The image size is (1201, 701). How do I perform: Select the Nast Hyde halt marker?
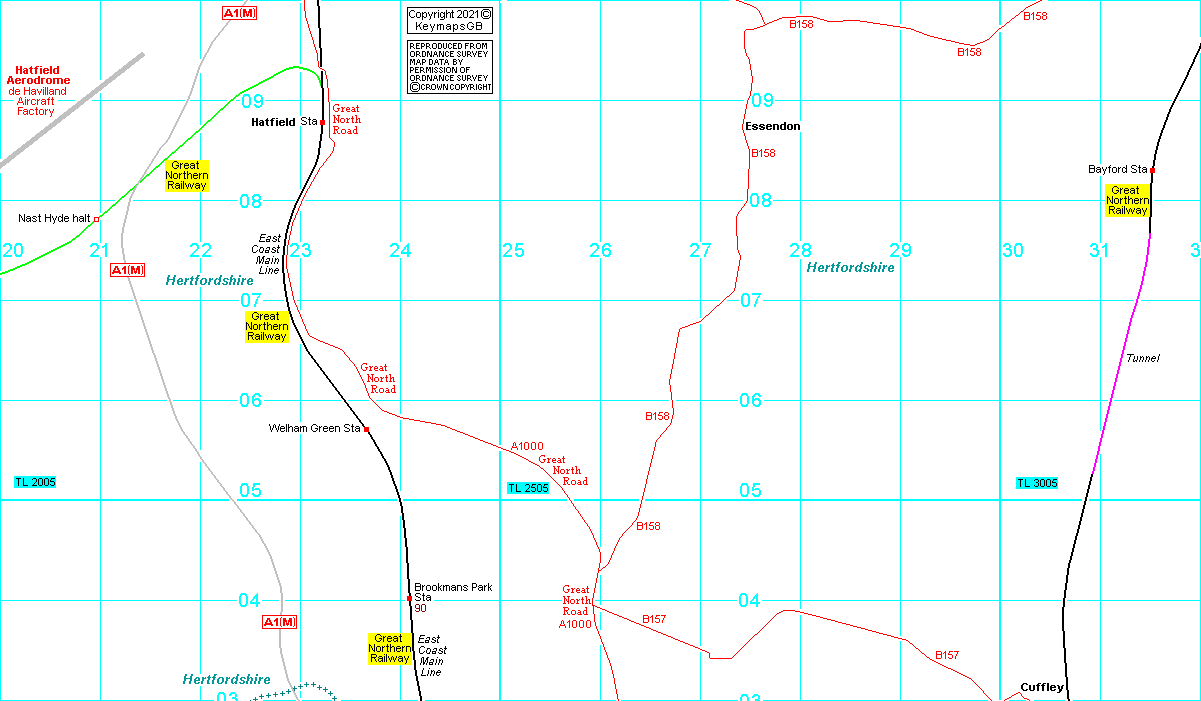pos(96,218)
